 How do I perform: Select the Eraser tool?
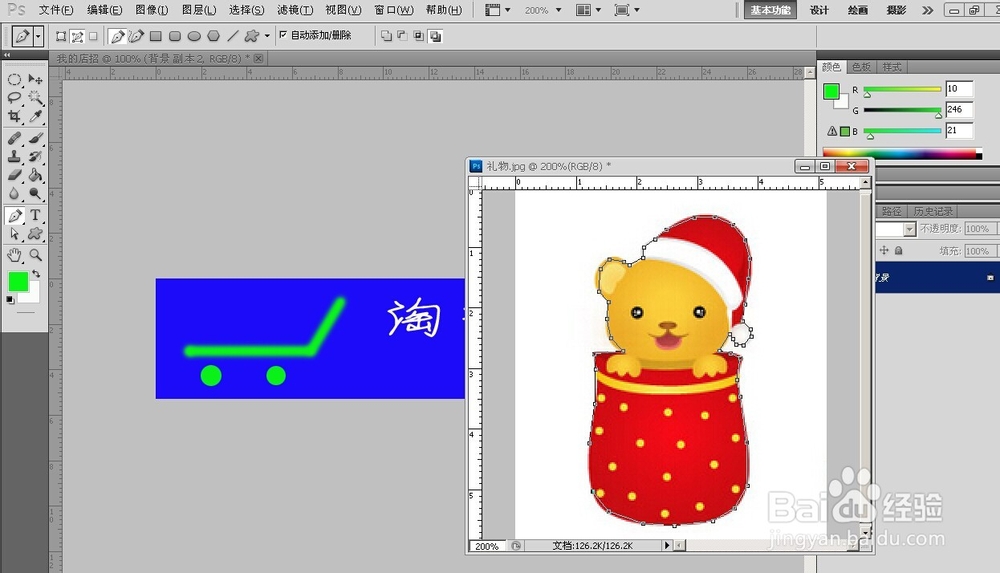(14, 175)
